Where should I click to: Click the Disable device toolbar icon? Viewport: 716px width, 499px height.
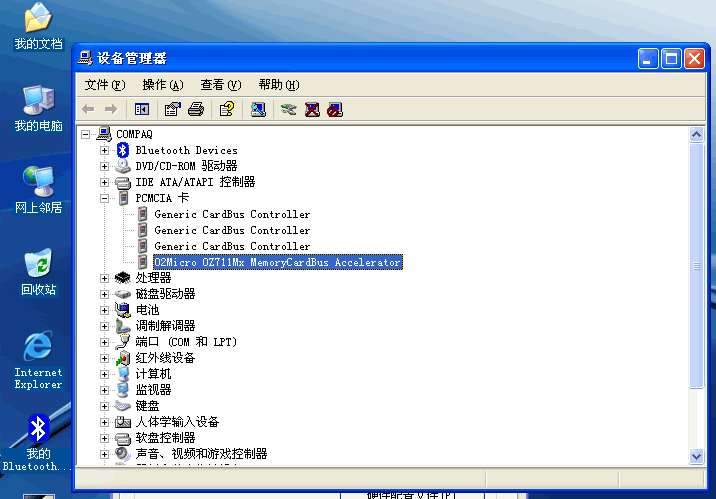point(335,109)
